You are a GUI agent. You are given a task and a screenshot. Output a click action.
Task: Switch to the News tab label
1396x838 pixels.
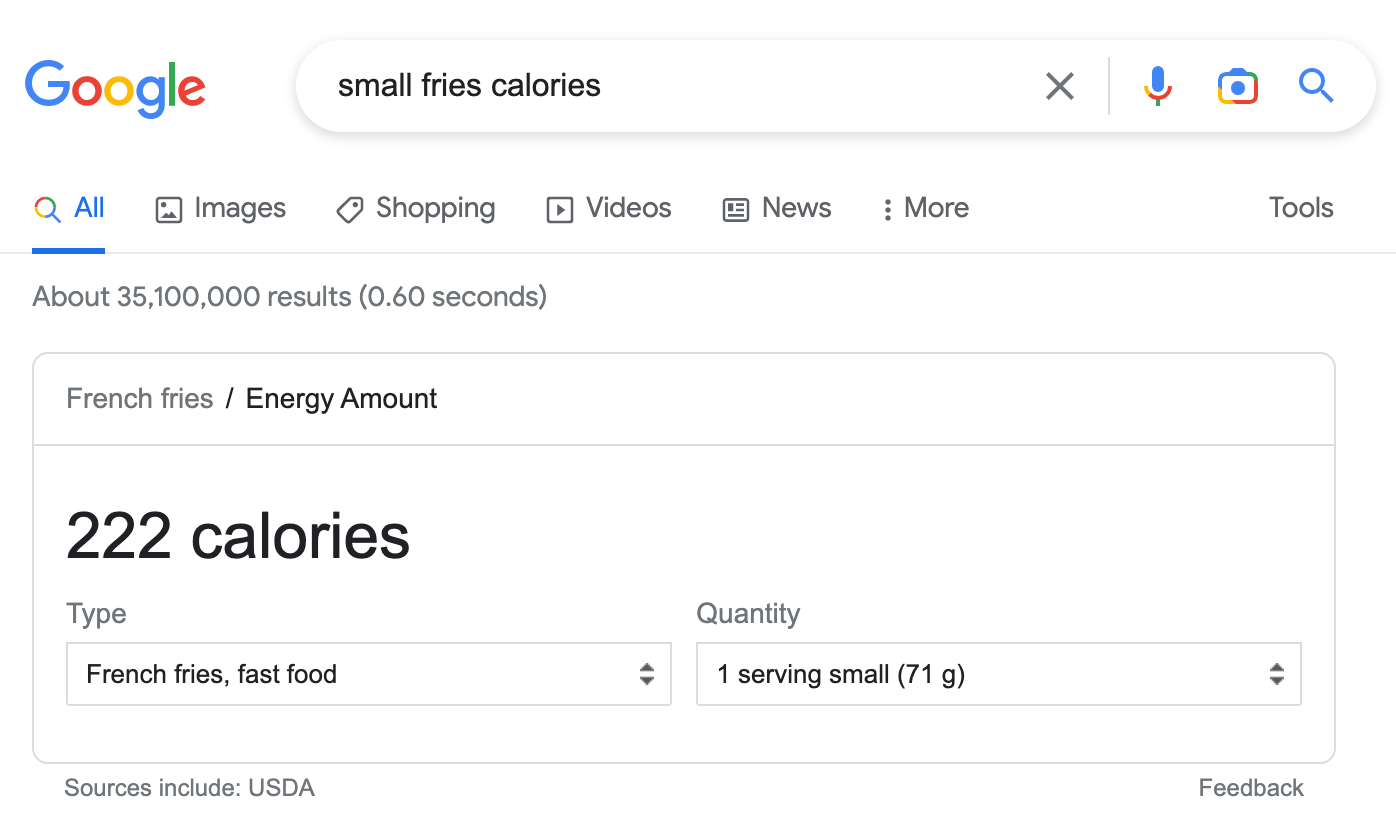(x=796, y=208)
